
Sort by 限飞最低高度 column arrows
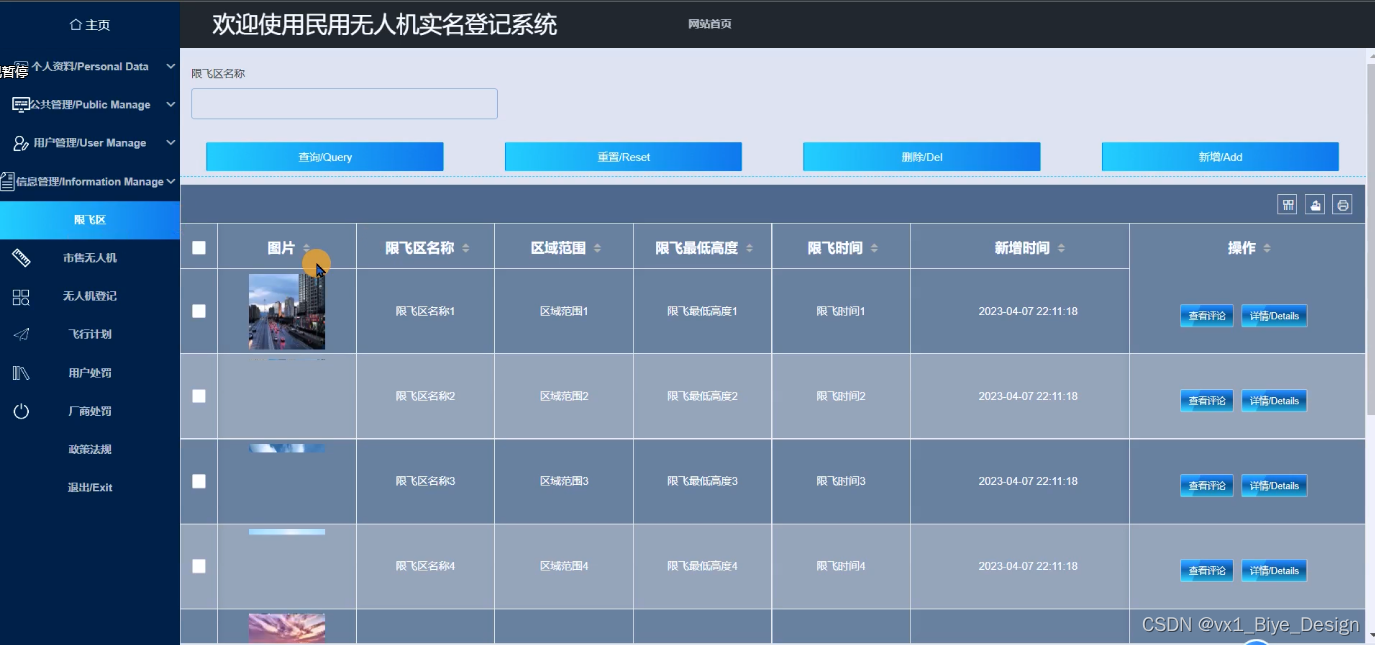[x=749, y=248]
